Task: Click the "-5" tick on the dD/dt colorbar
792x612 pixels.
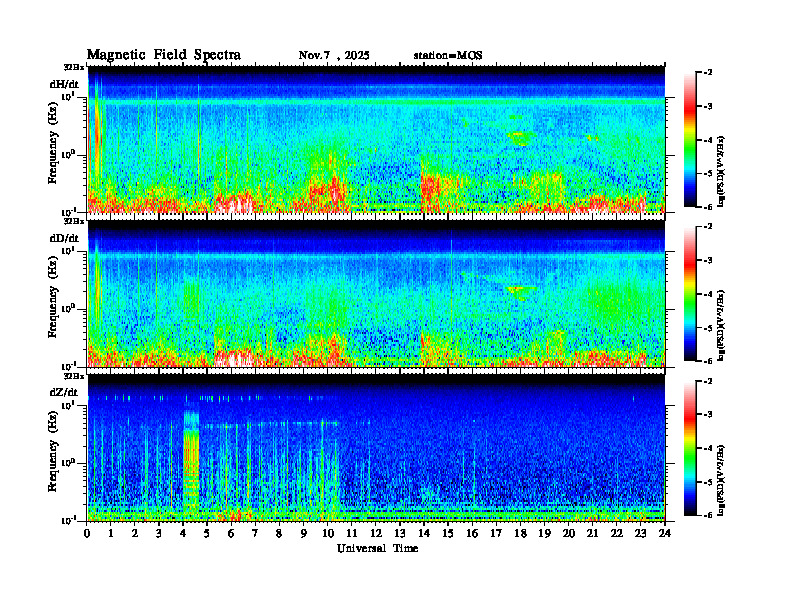Action: (707, 328)
